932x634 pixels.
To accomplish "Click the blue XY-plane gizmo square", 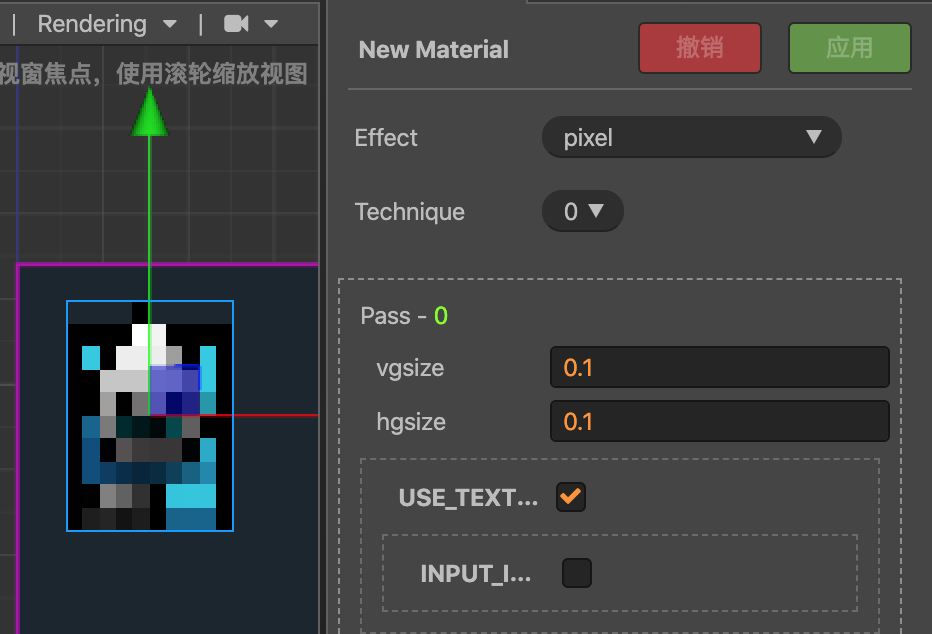I will coord(174,390).
